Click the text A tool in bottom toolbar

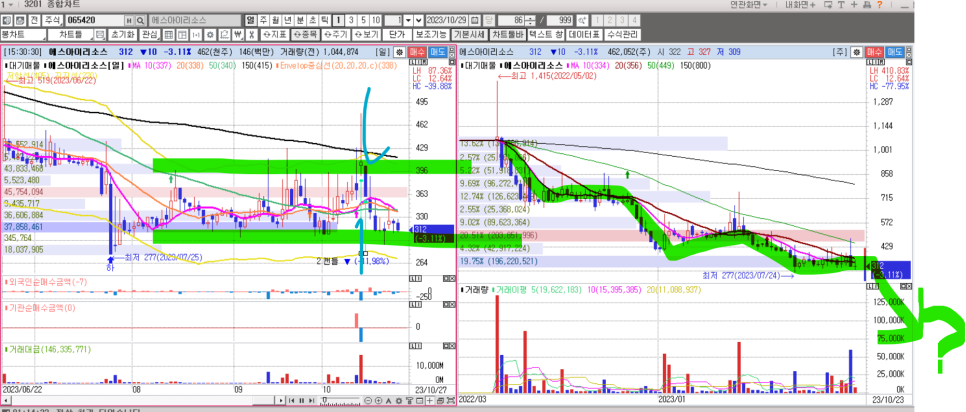pos(389,401)
